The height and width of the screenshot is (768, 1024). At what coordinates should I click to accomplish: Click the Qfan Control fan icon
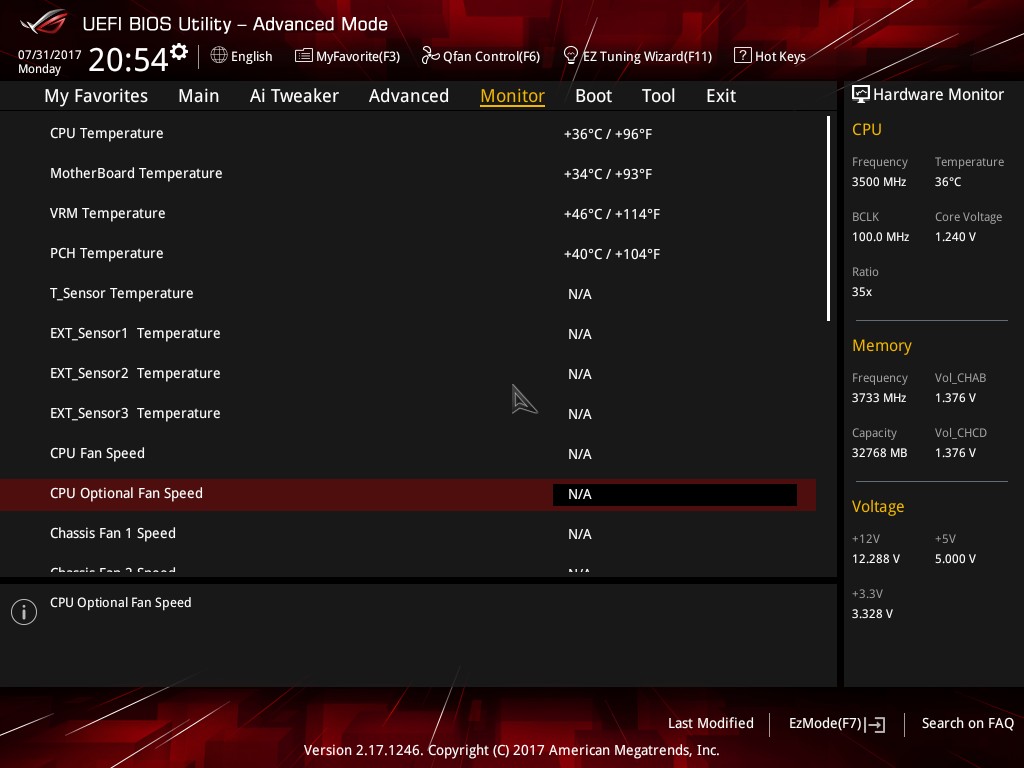coord(430,56)
